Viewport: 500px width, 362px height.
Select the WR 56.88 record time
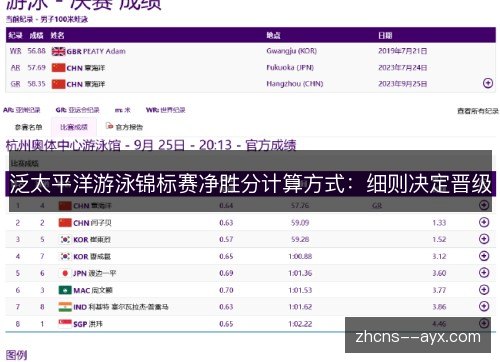tap(36, 51)
